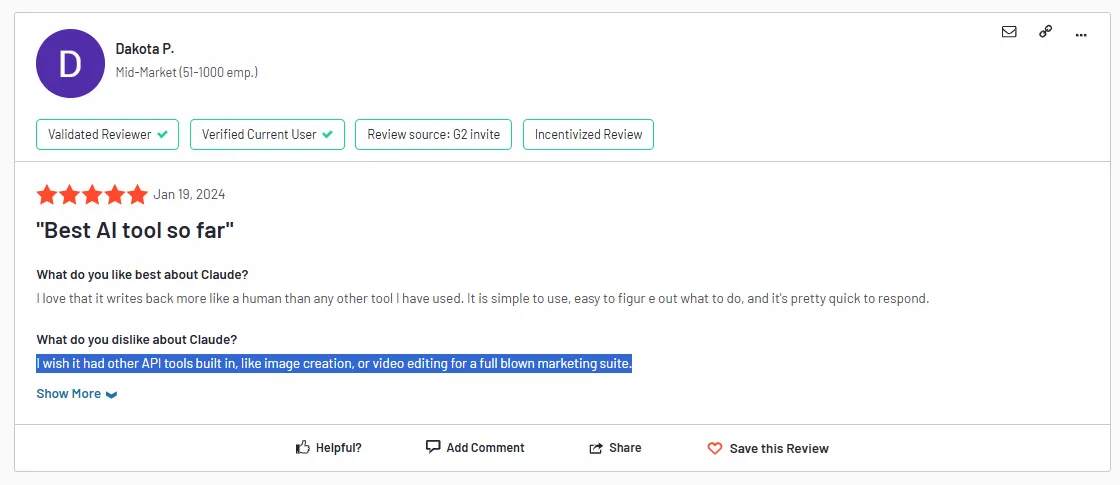Click the five-star rating
1120x485 pixels.
pos(92,194)
